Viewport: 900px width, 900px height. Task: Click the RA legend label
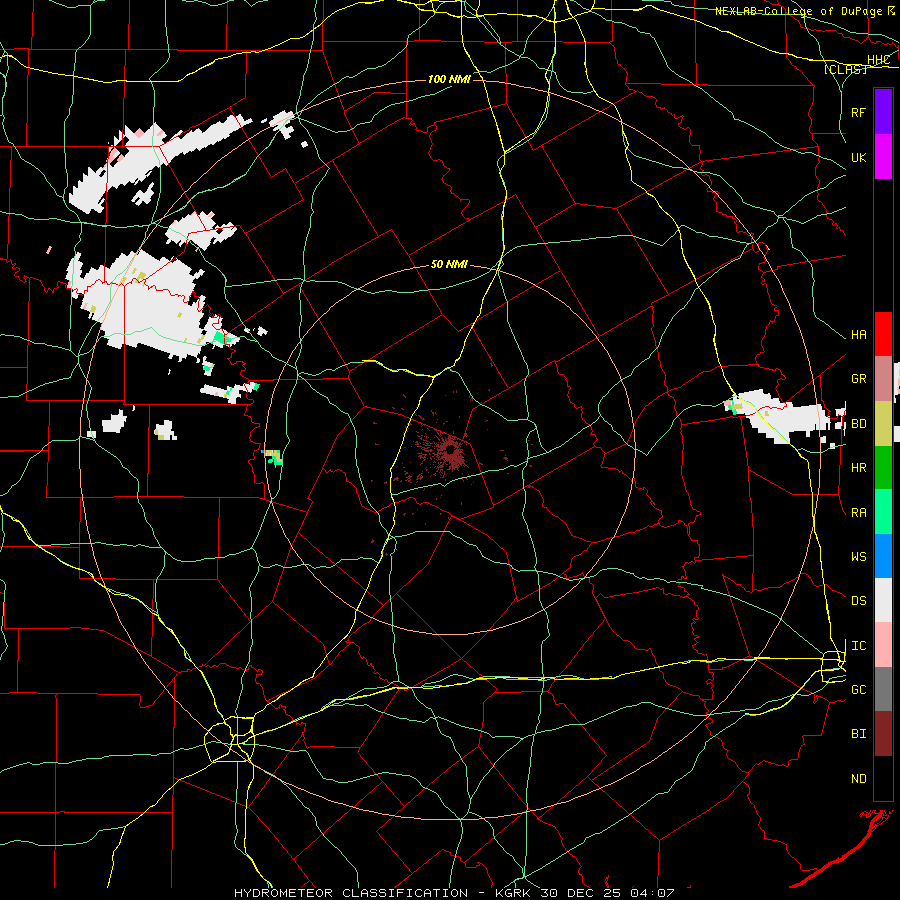pyautogui.click(x=858, y=513)
